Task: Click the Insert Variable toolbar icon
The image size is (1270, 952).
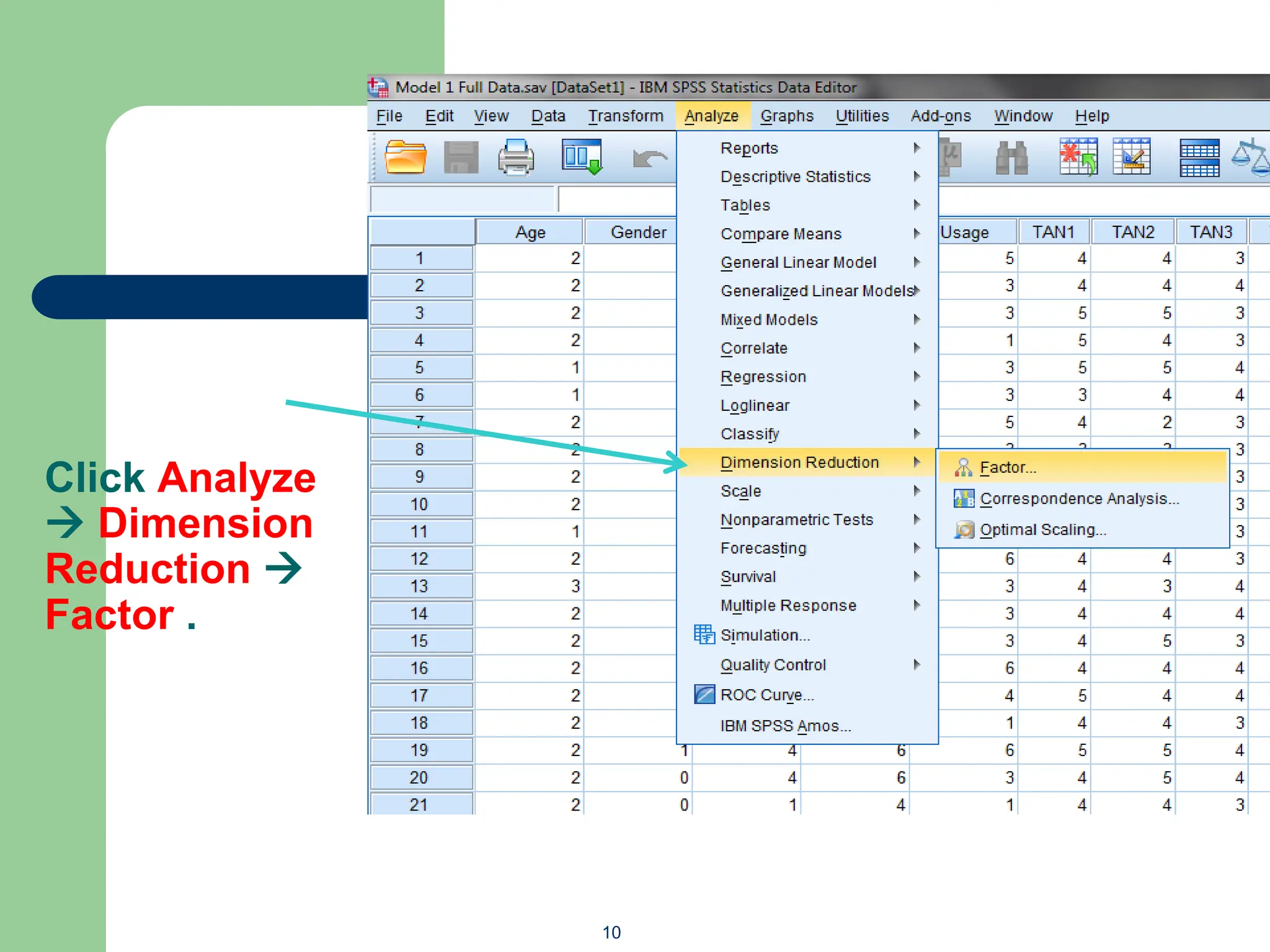Action: coord(1132,157)
